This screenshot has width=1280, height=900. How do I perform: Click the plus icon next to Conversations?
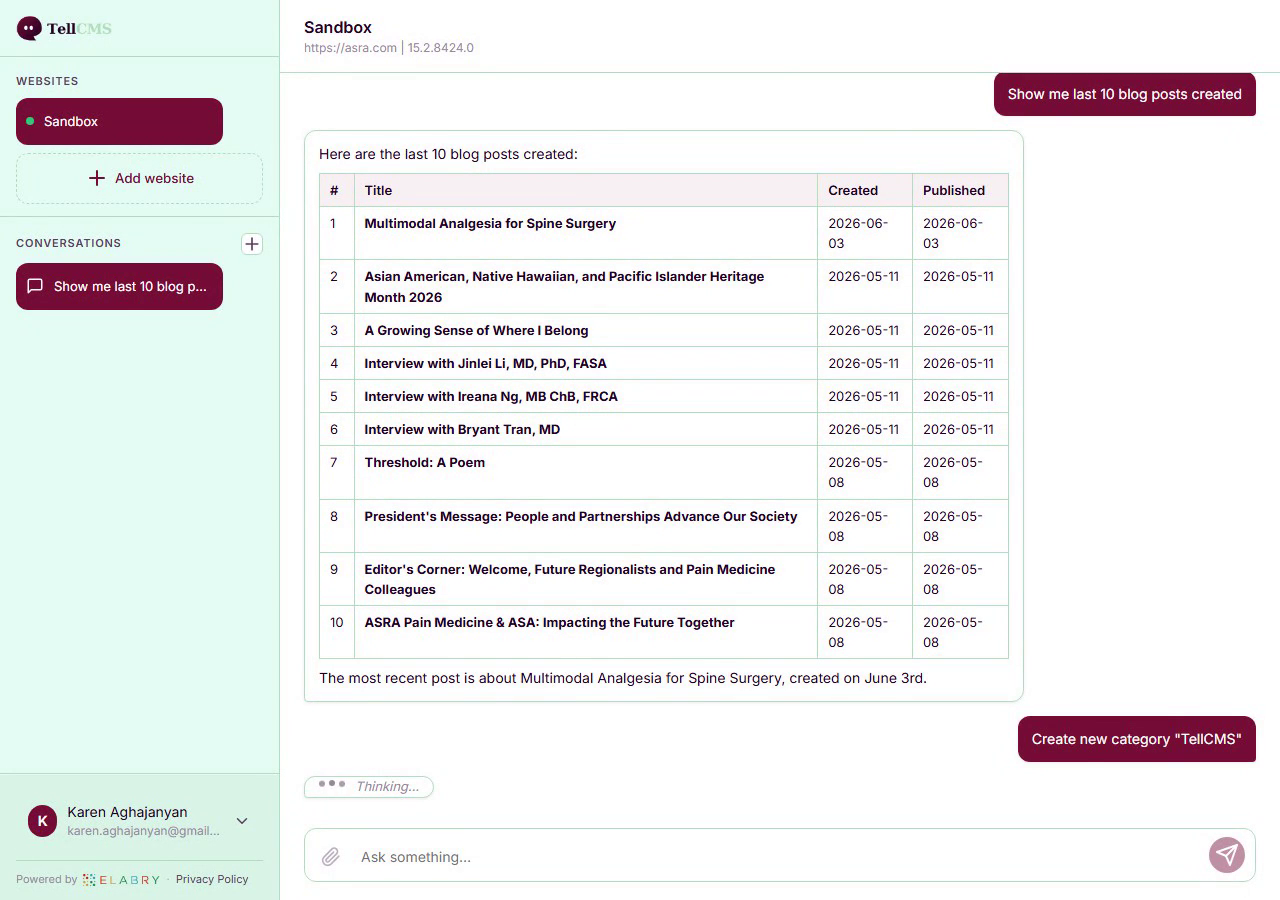coord(252,244)
